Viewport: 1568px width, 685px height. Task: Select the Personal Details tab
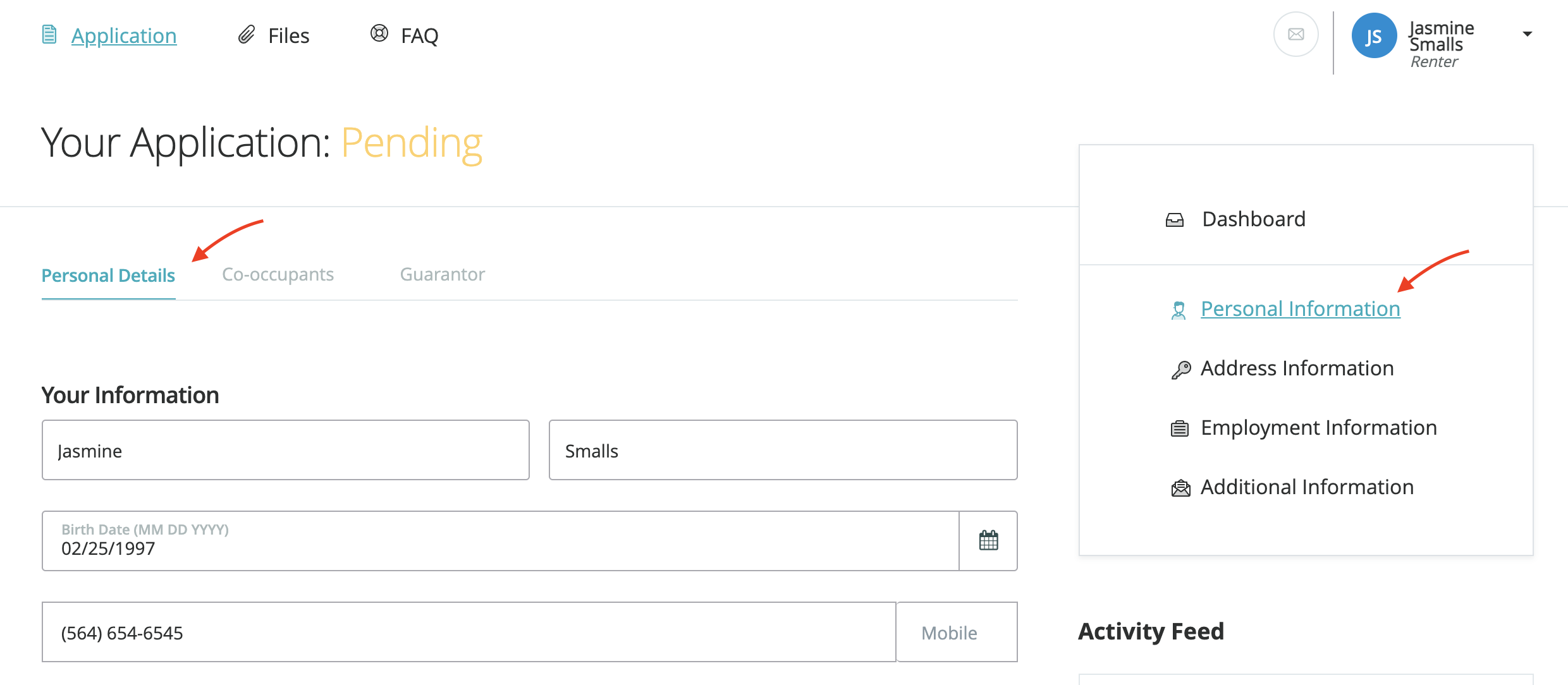(x=108, y=276)
